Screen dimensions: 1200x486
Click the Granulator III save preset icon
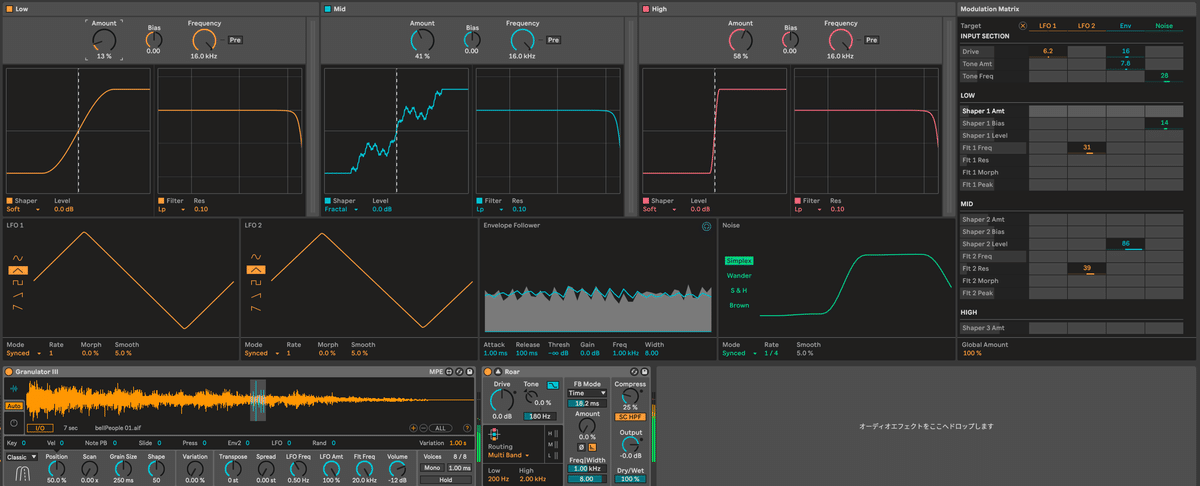pyautogui.click(x=471, y=372)
